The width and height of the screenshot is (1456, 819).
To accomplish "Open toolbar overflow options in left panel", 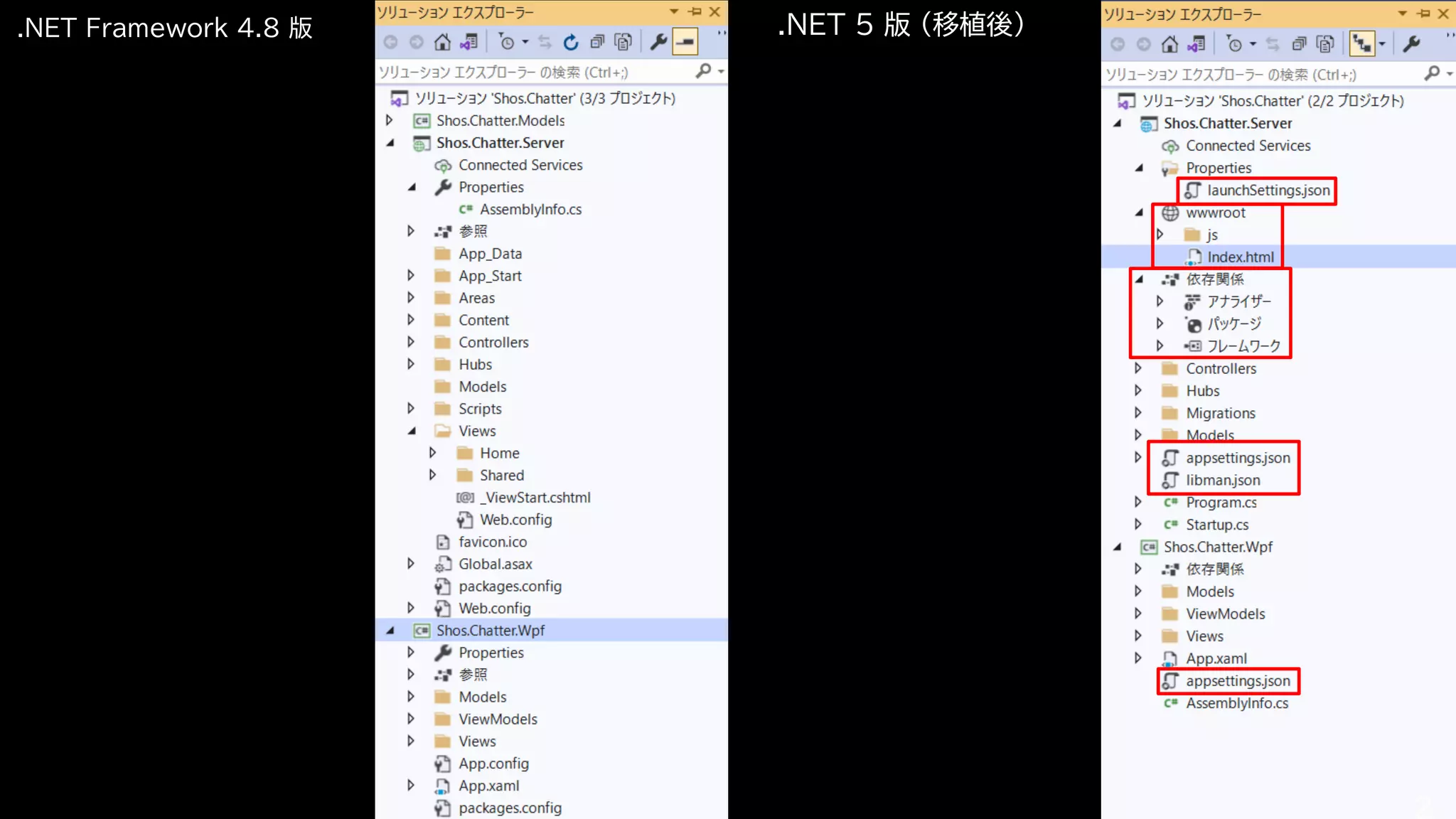I will tap(722, 33).
